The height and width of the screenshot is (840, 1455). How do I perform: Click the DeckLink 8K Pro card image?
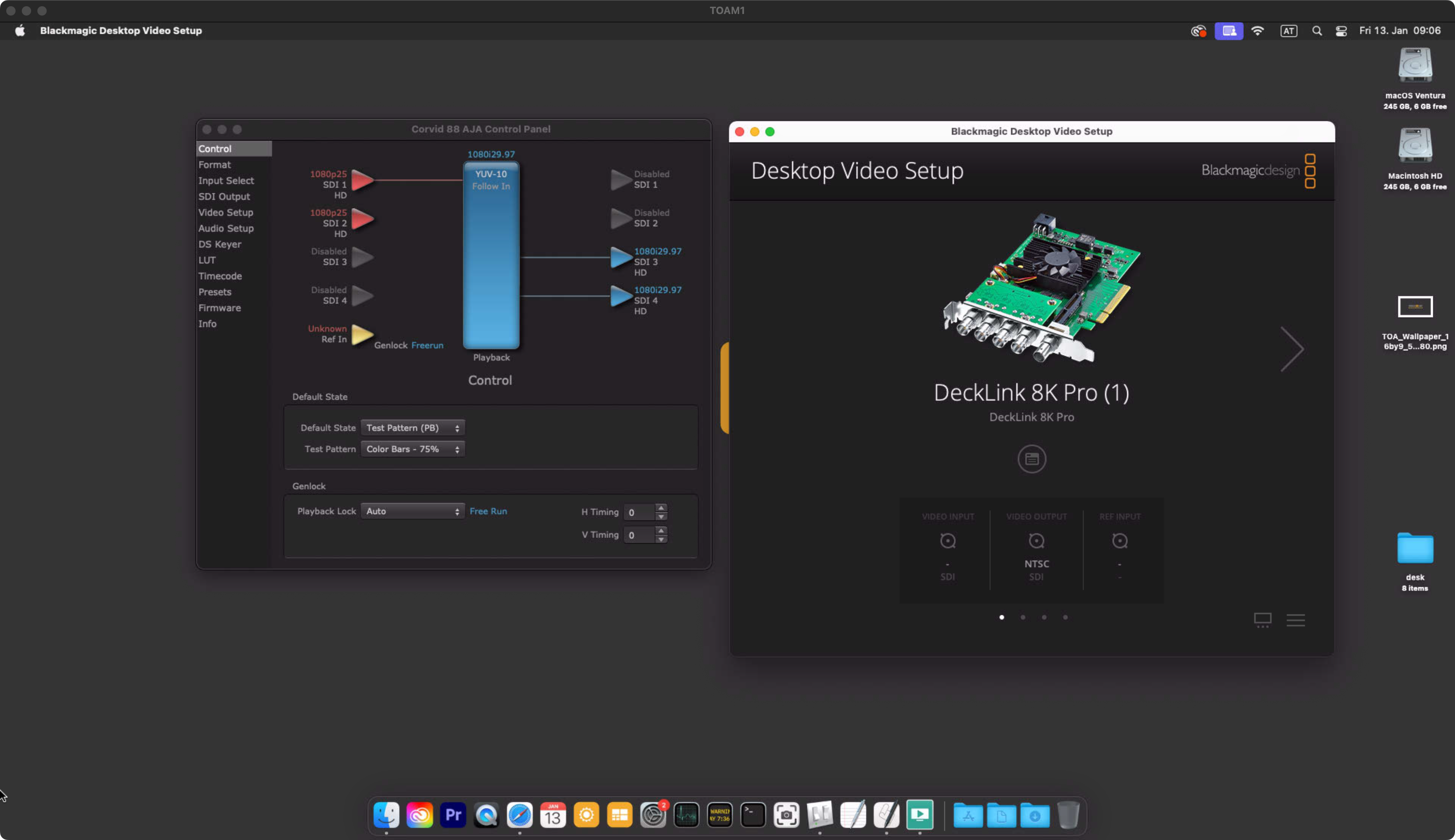point(1041,288)
